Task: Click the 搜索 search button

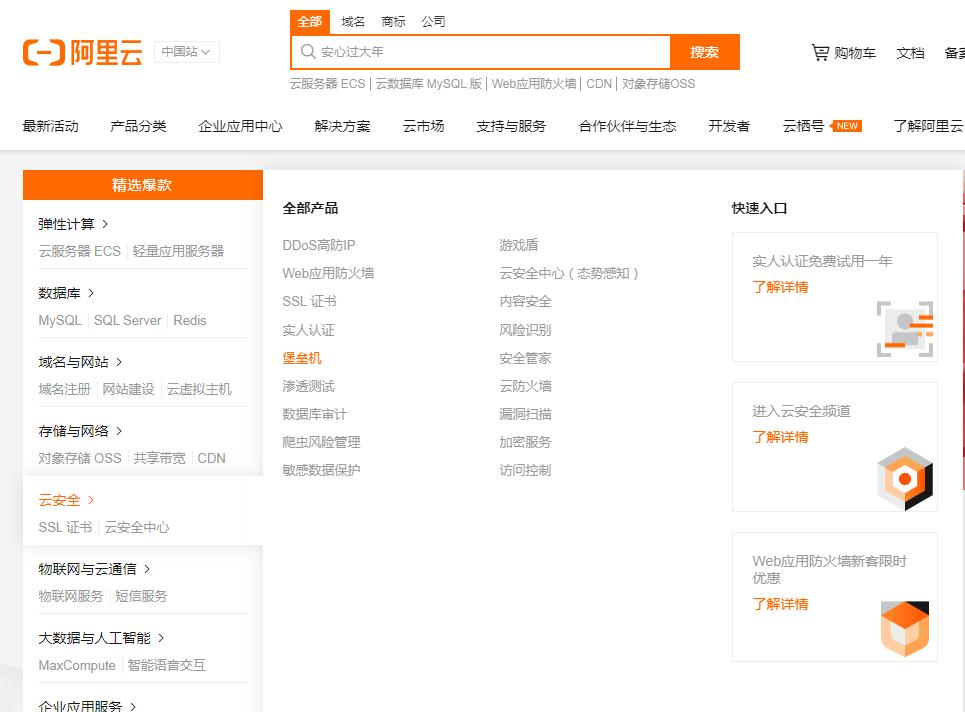Action: (x=705, y=51)
